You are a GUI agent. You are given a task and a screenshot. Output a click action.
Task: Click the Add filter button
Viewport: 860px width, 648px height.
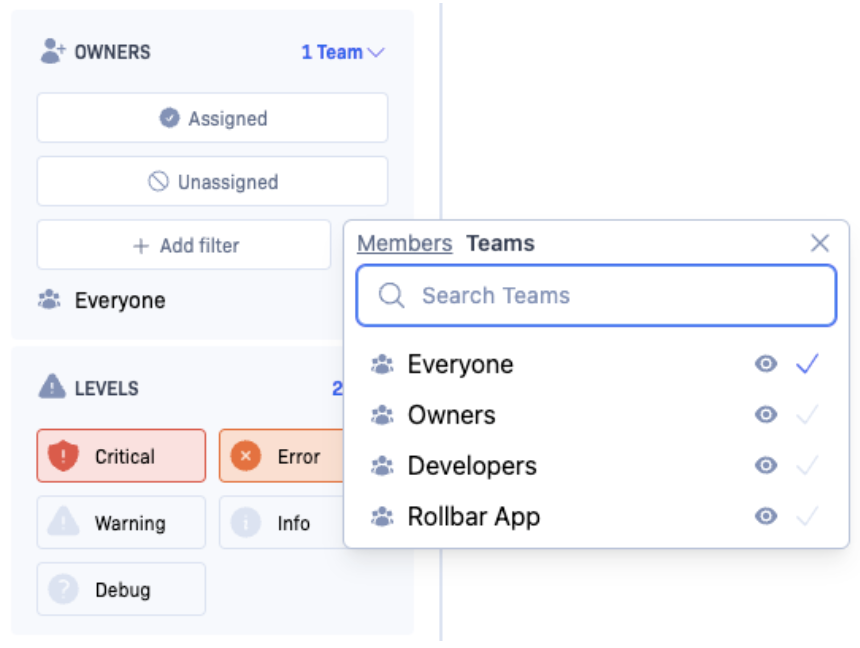point(184,245)
